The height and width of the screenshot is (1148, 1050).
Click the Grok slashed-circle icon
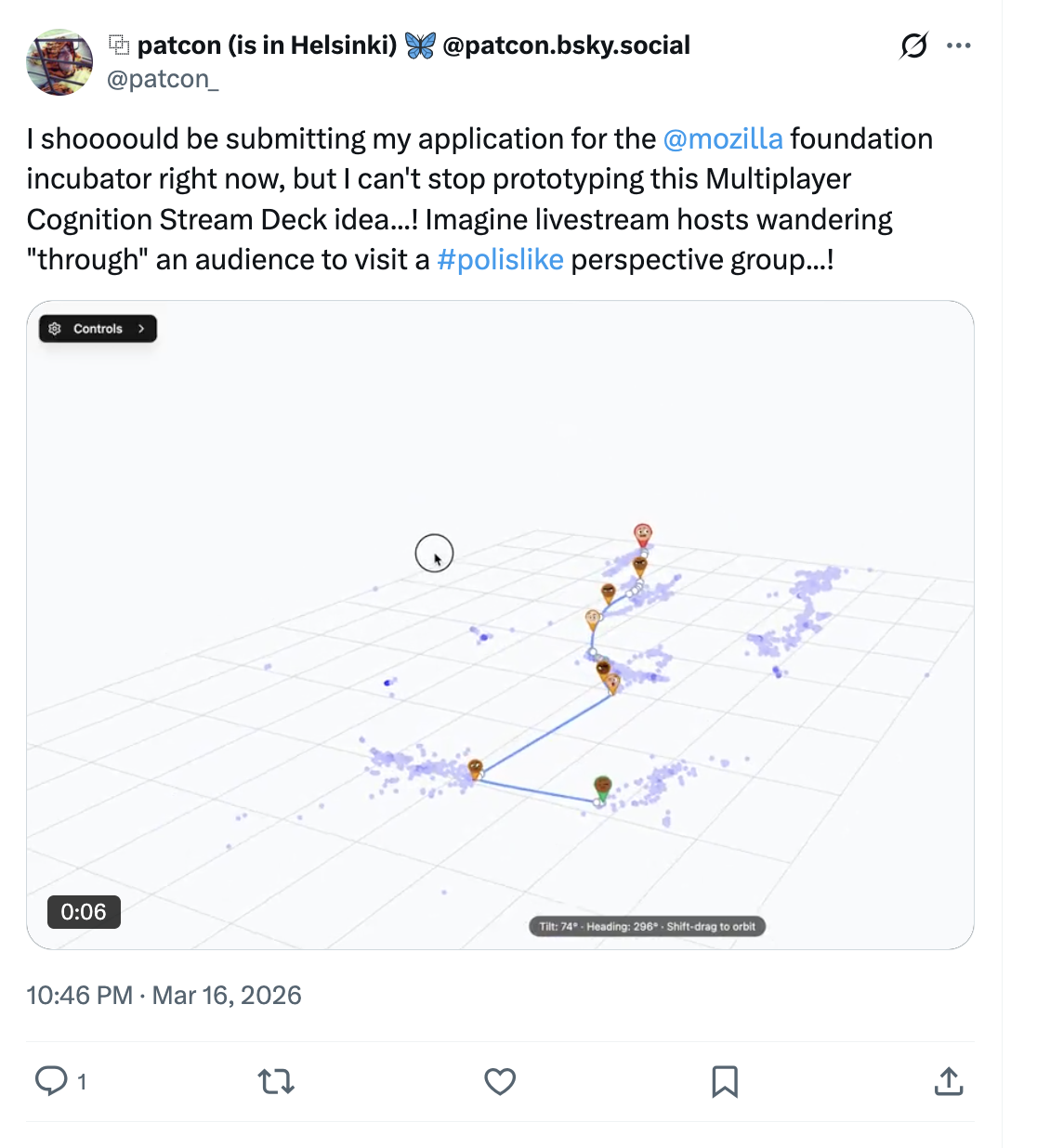(913, 46)
